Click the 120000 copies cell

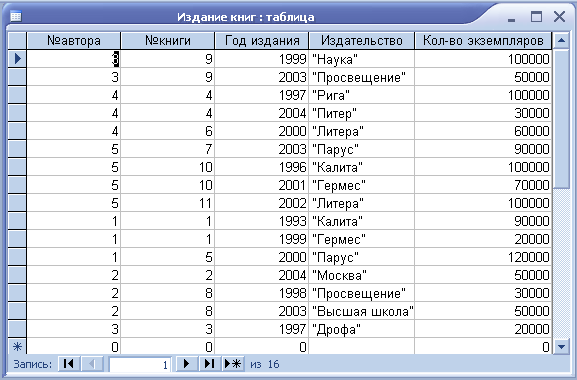[x=483, y=257]
